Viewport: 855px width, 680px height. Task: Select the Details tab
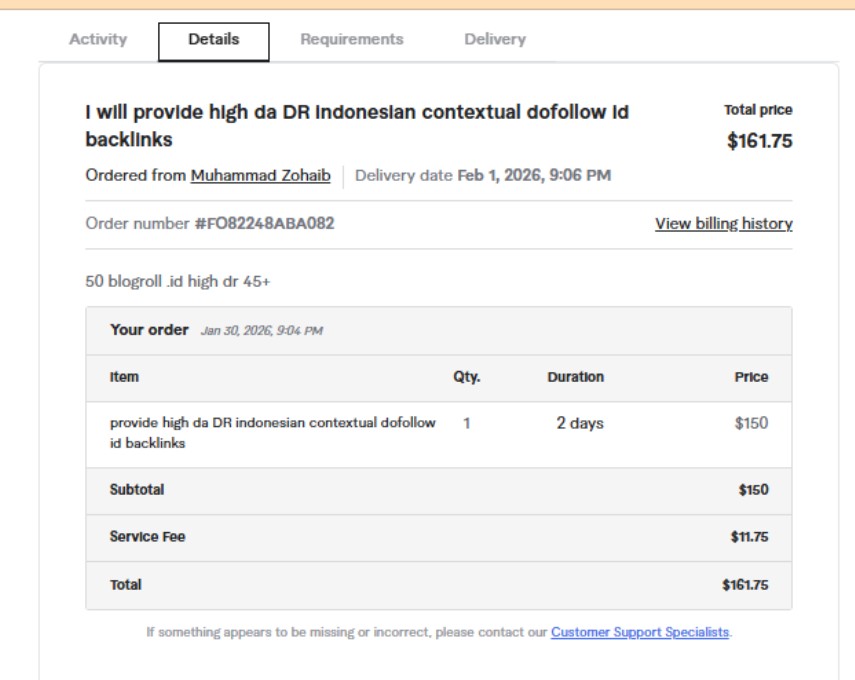pyautogui.click(x=214, y=41)
